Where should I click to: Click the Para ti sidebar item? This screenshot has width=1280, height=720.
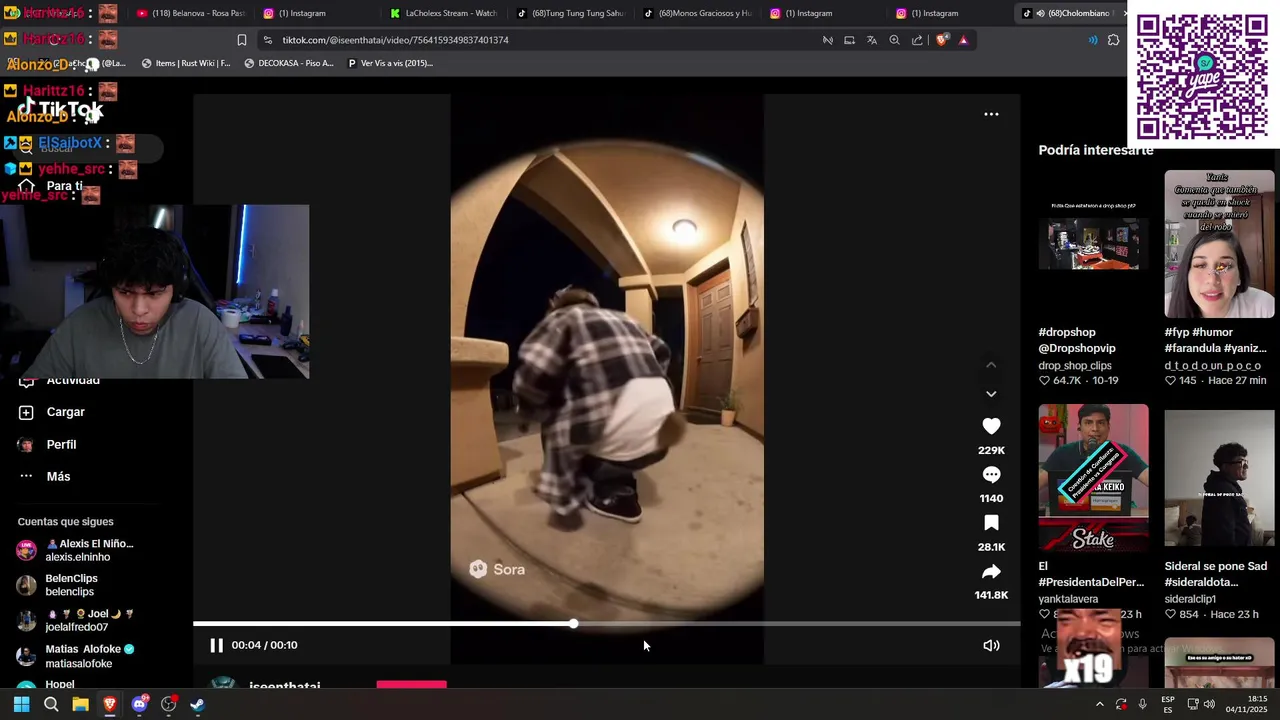coord(64,186)
